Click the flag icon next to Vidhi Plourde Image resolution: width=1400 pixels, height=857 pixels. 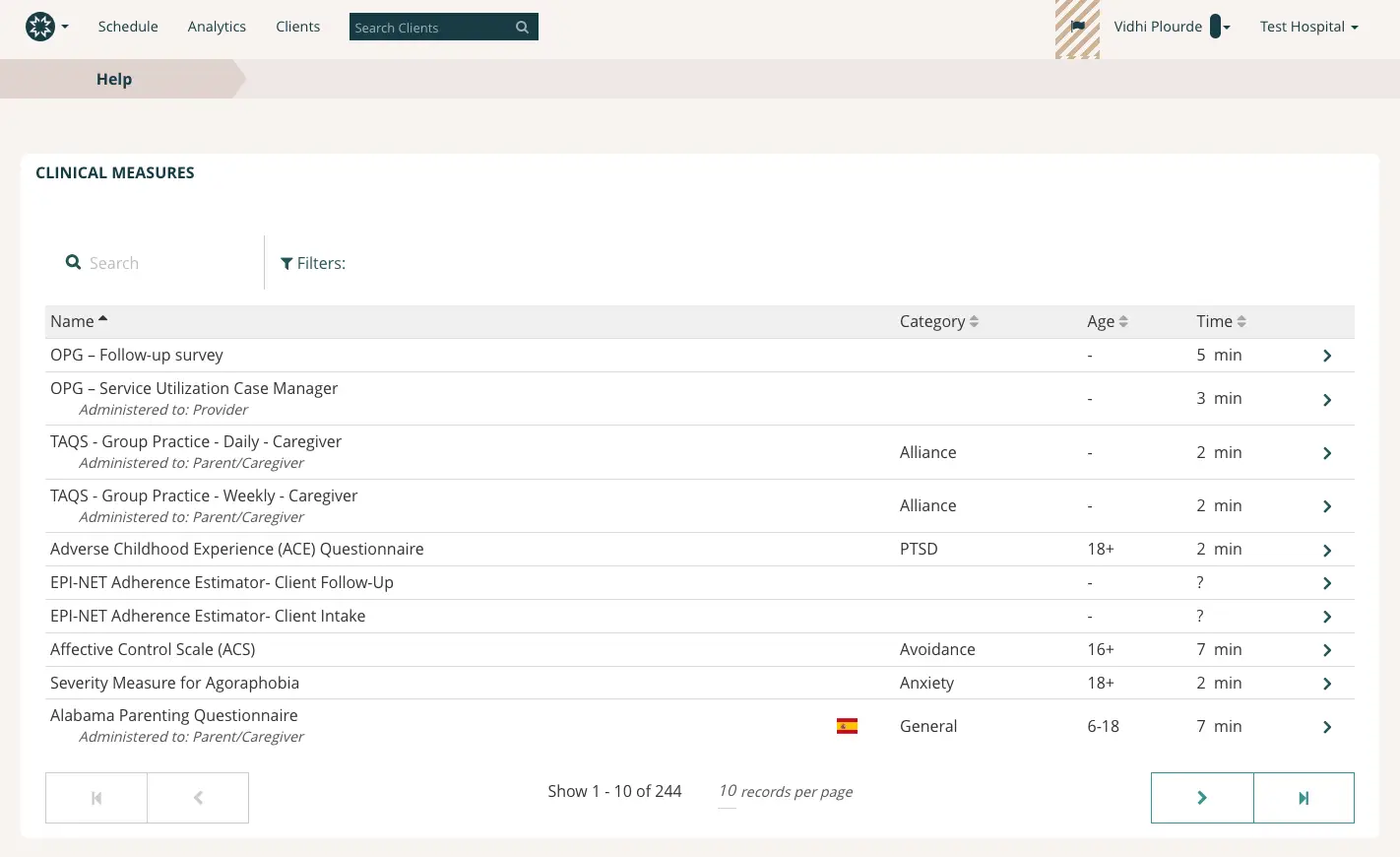1077,27
